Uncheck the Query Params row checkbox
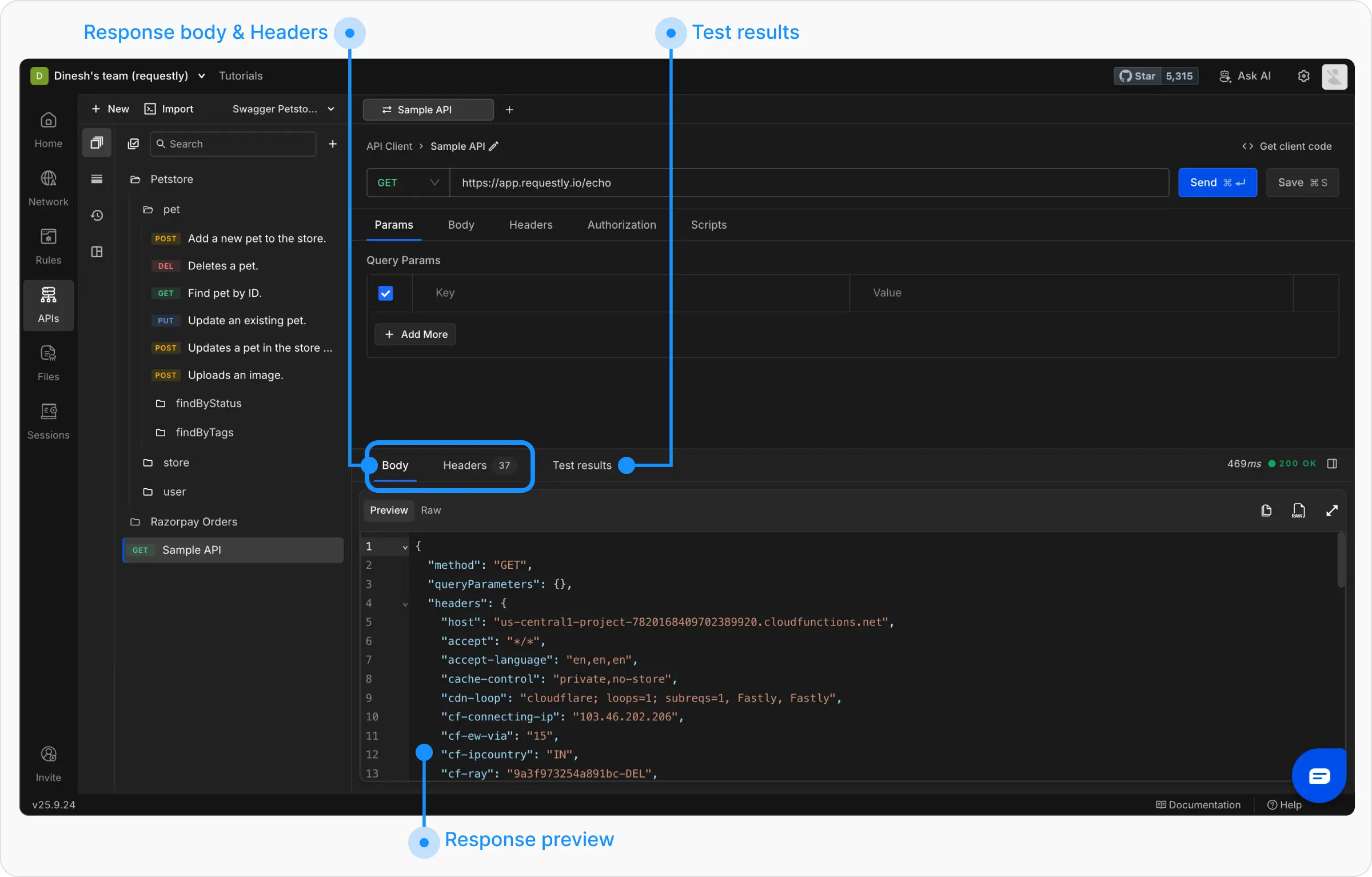1372x877 pixels. click(385, 293)
